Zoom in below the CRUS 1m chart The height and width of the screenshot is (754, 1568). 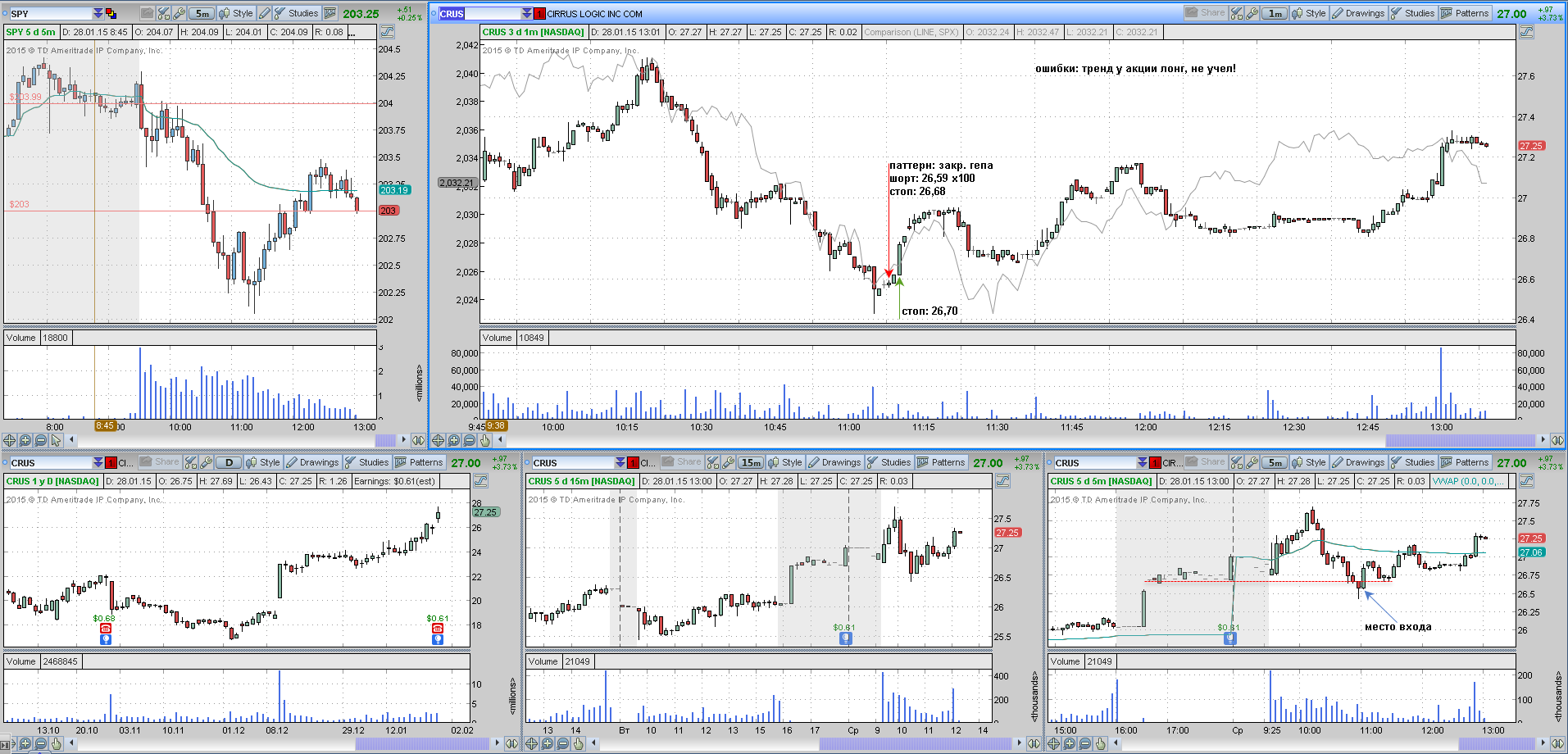tap(453, 440)
